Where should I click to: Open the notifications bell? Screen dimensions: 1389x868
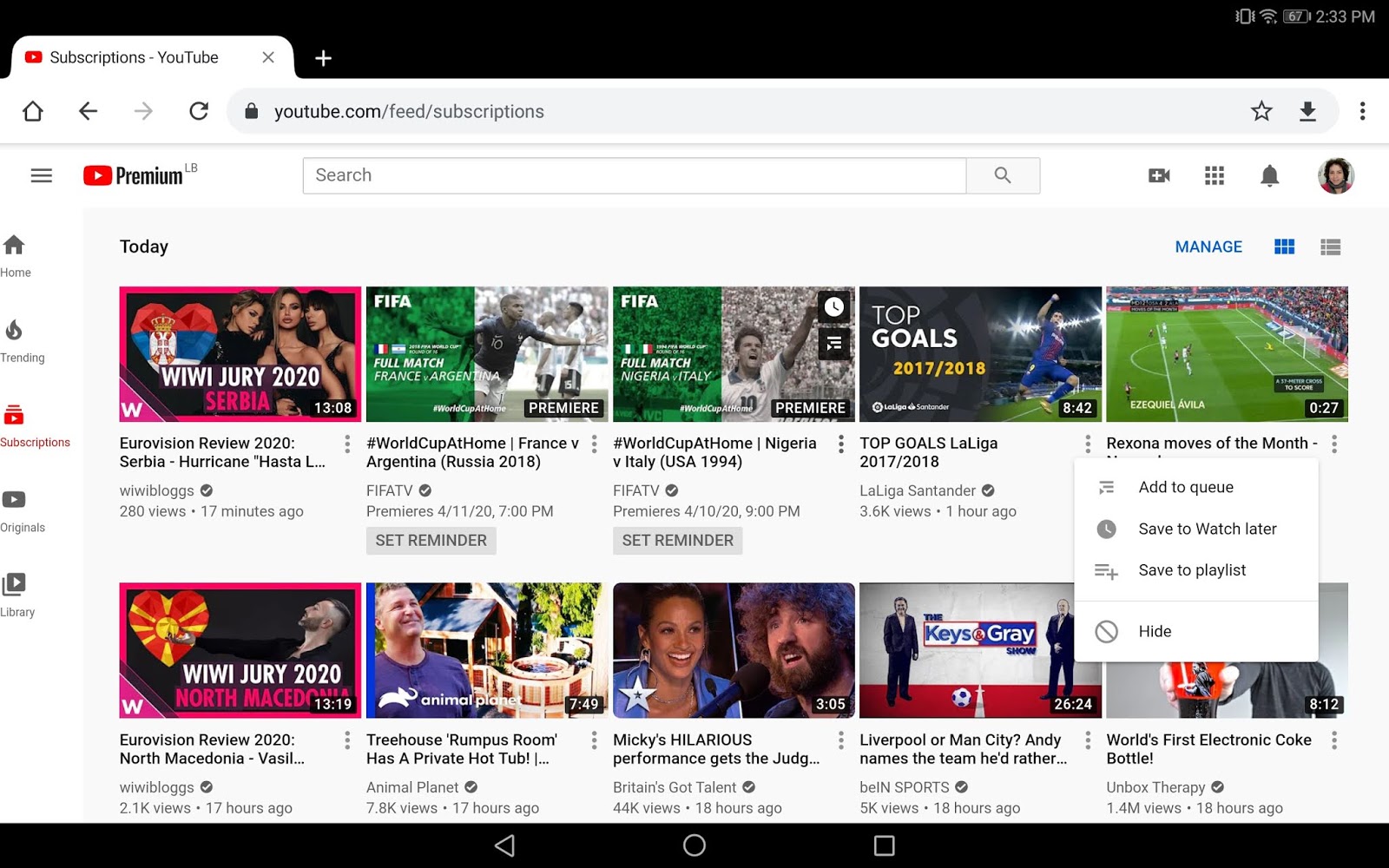[1269, 175]
